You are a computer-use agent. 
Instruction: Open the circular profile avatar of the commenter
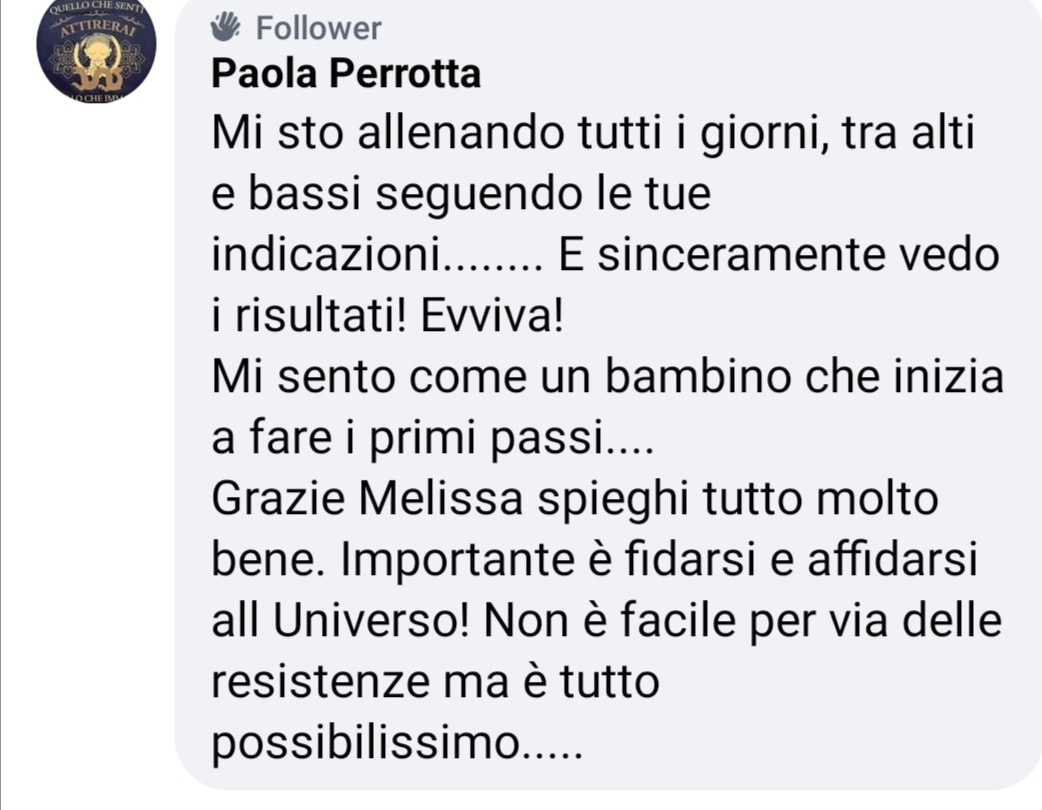(96, 45)
